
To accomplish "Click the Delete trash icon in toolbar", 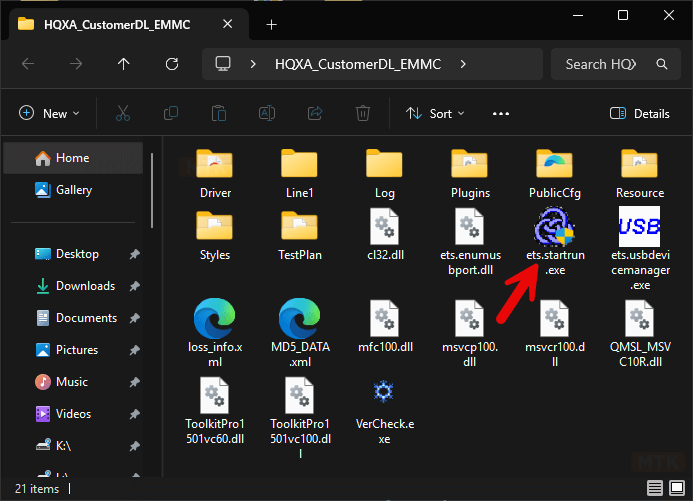I will click(364, 114).
